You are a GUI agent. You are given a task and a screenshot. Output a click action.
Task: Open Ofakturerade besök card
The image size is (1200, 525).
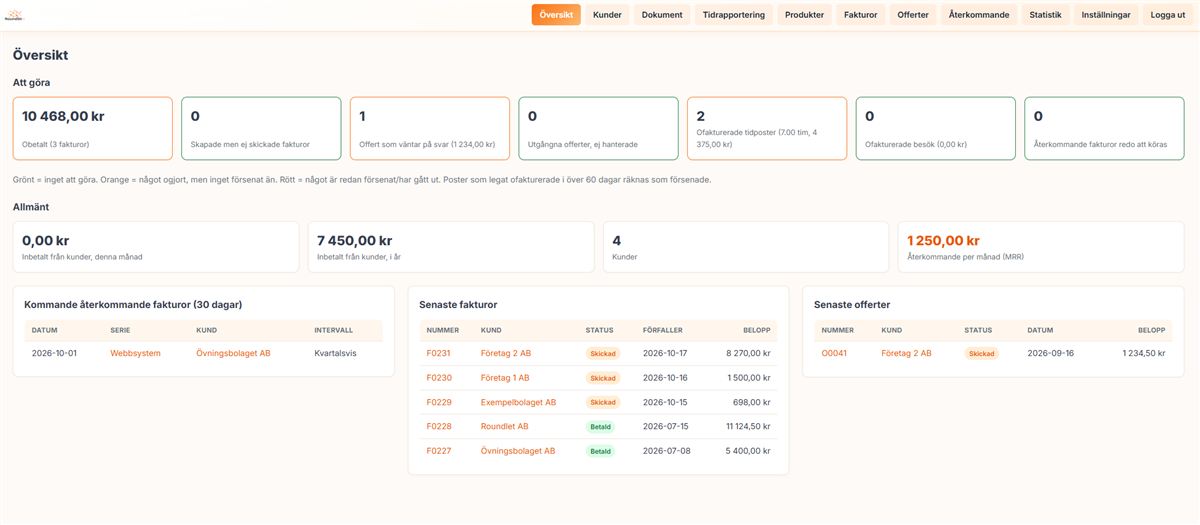click(936, 129)
